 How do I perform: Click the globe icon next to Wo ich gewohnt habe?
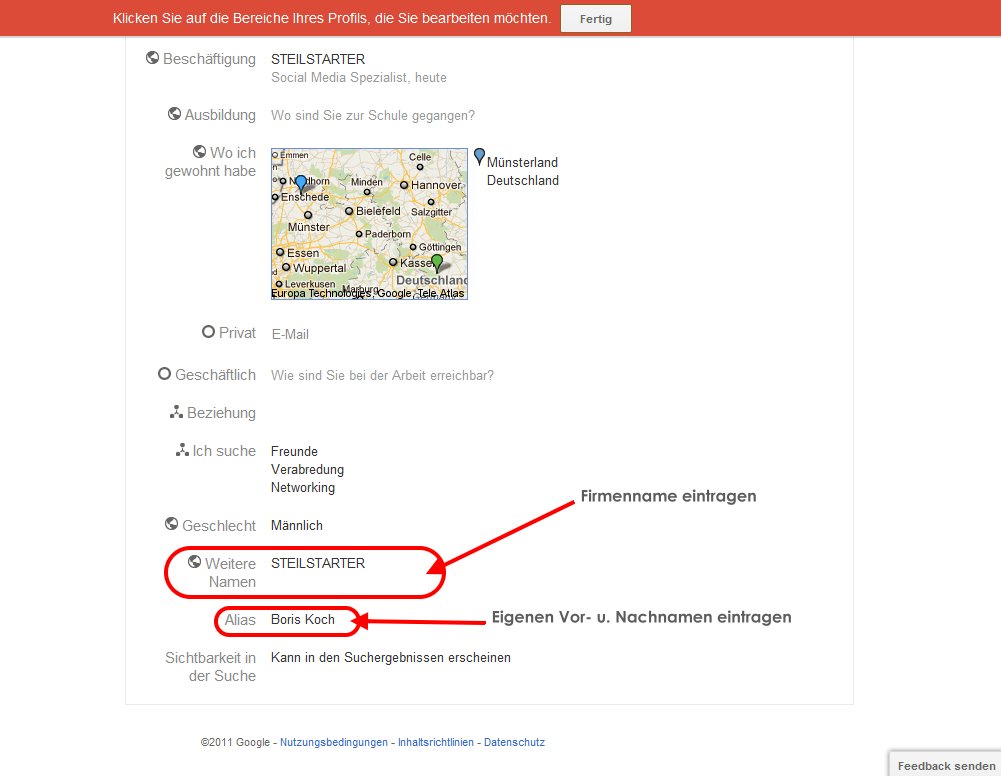pos(200,152)
